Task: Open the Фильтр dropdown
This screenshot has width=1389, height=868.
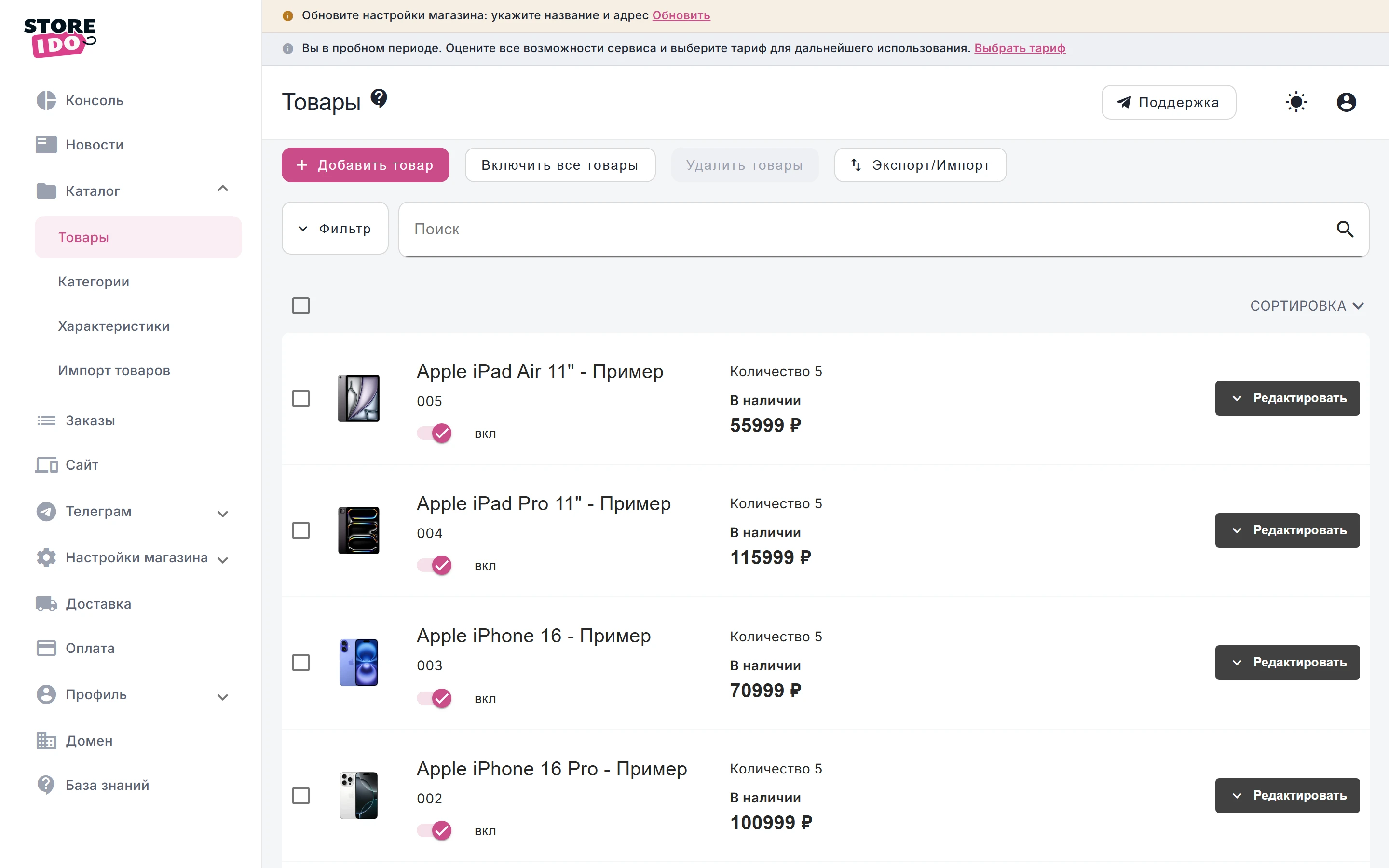Action: [x=335, y=229]
